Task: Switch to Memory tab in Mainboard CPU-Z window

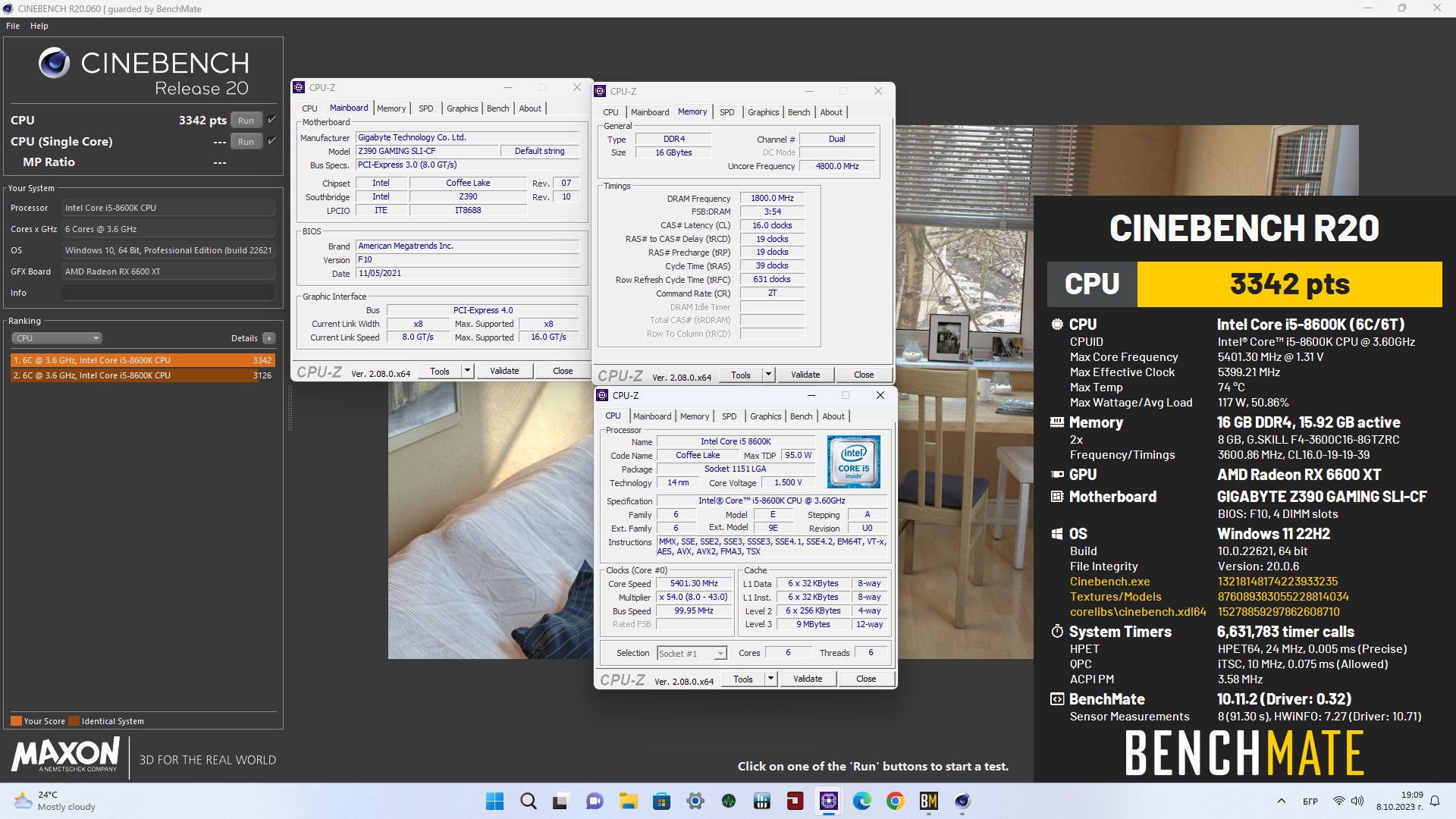Action: click(391, 108)
